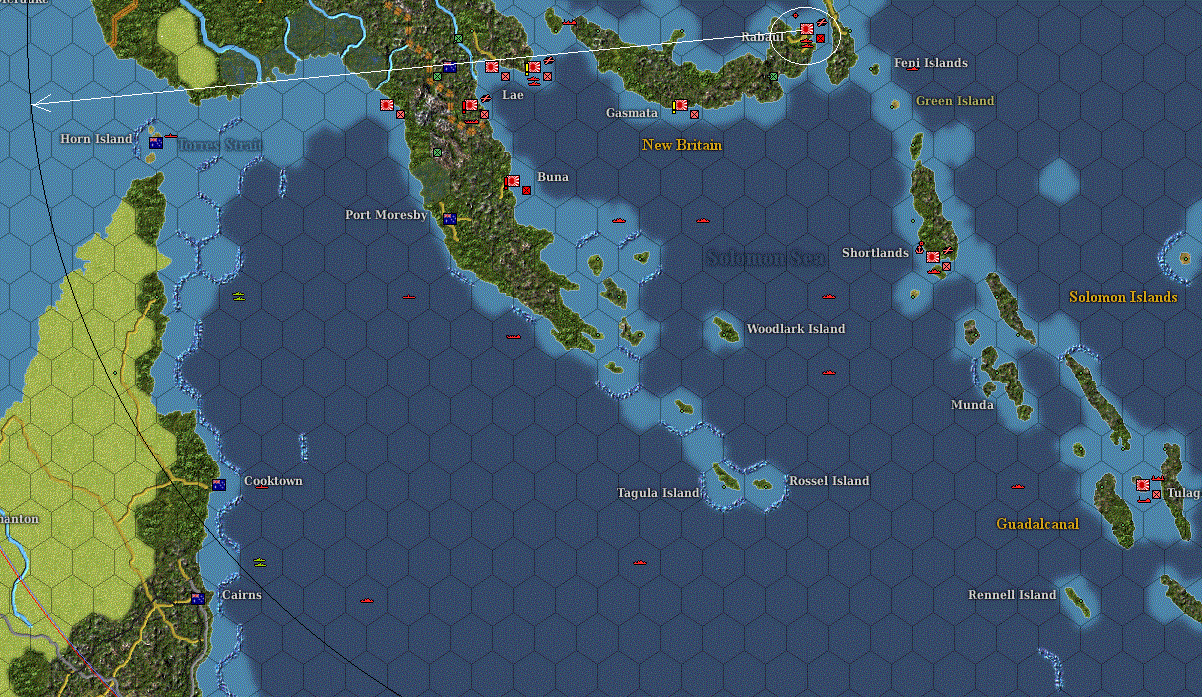This screenshot has height=697, width=1202.
Task: Select ship icon southeast of Buna
Action: (x=618, y=219)
